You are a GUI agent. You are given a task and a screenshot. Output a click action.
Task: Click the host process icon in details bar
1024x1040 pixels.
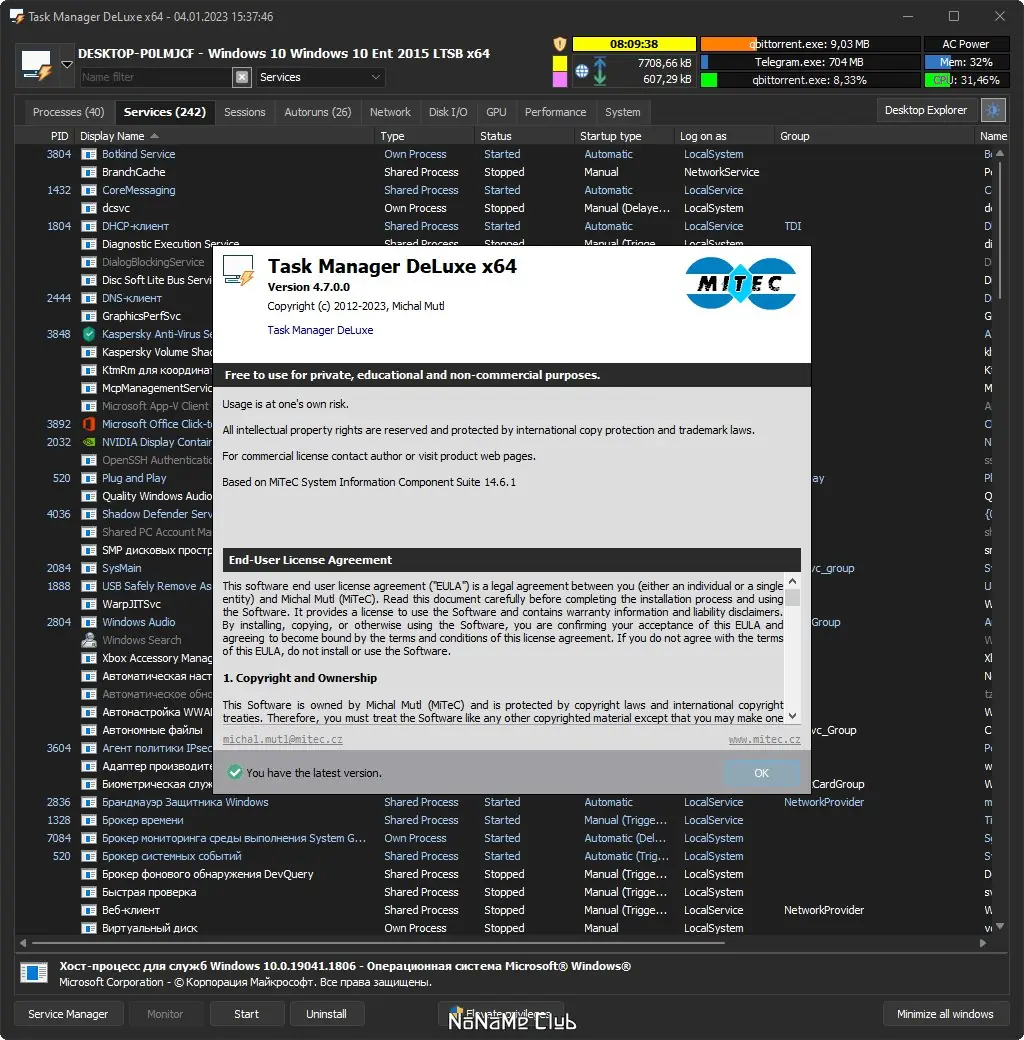(x=34, y=973)
